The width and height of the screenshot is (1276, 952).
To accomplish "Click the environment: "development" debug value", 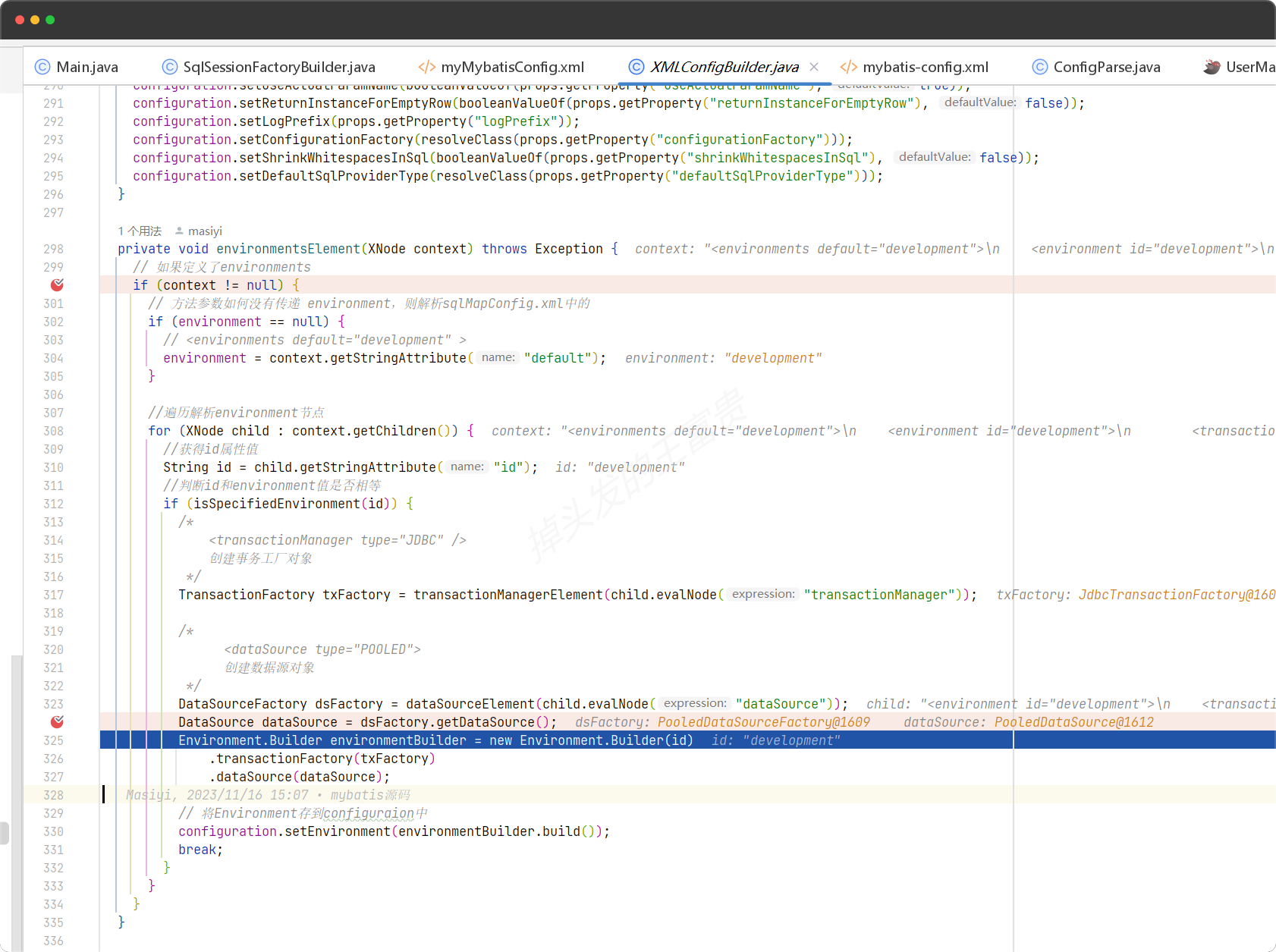I will 723,358.
